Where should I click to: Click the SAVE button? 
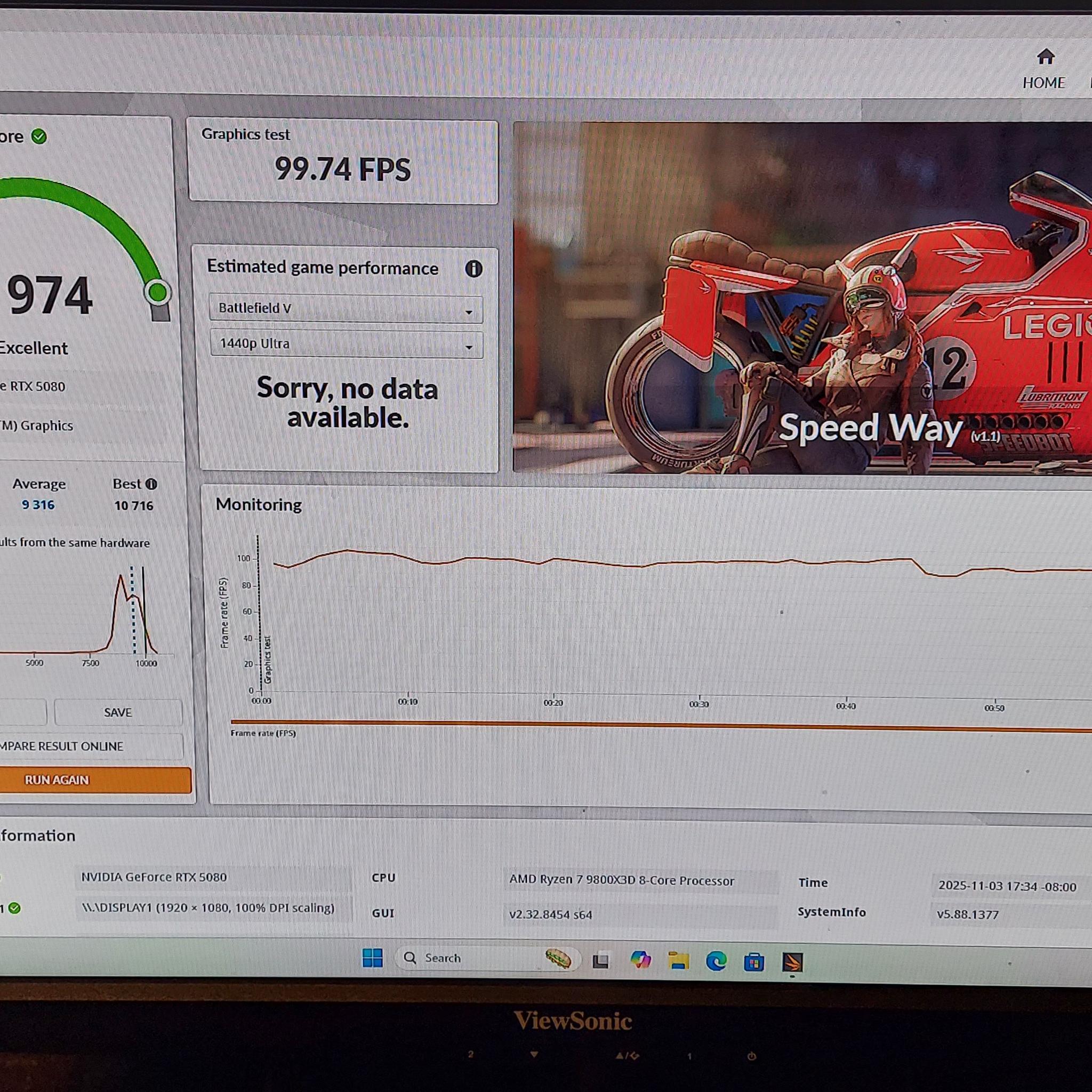click(x=118, y=713)
